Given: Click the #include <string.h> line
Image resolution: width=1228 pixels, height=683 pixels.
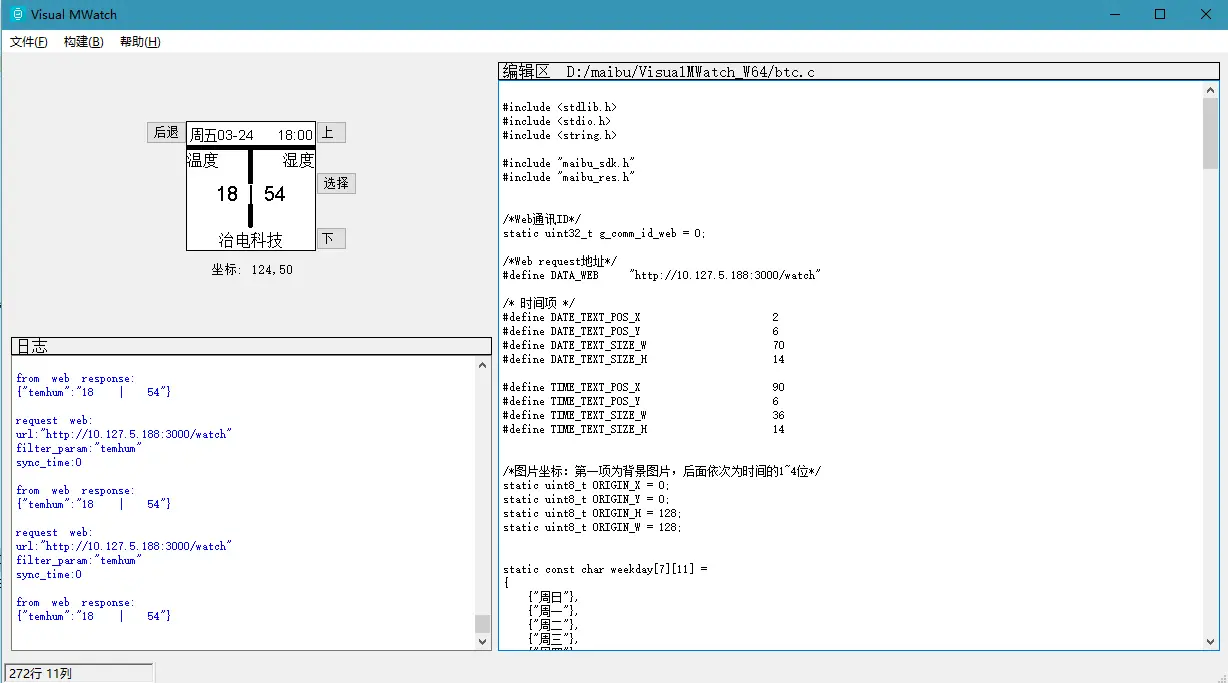Looking at the screenshot, I should [559, 135].
